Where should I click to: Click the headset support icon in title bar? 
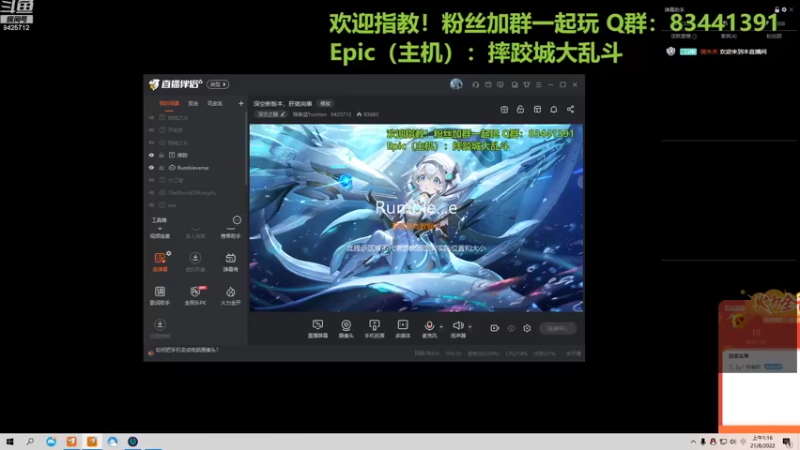click(x=476, y=85)
